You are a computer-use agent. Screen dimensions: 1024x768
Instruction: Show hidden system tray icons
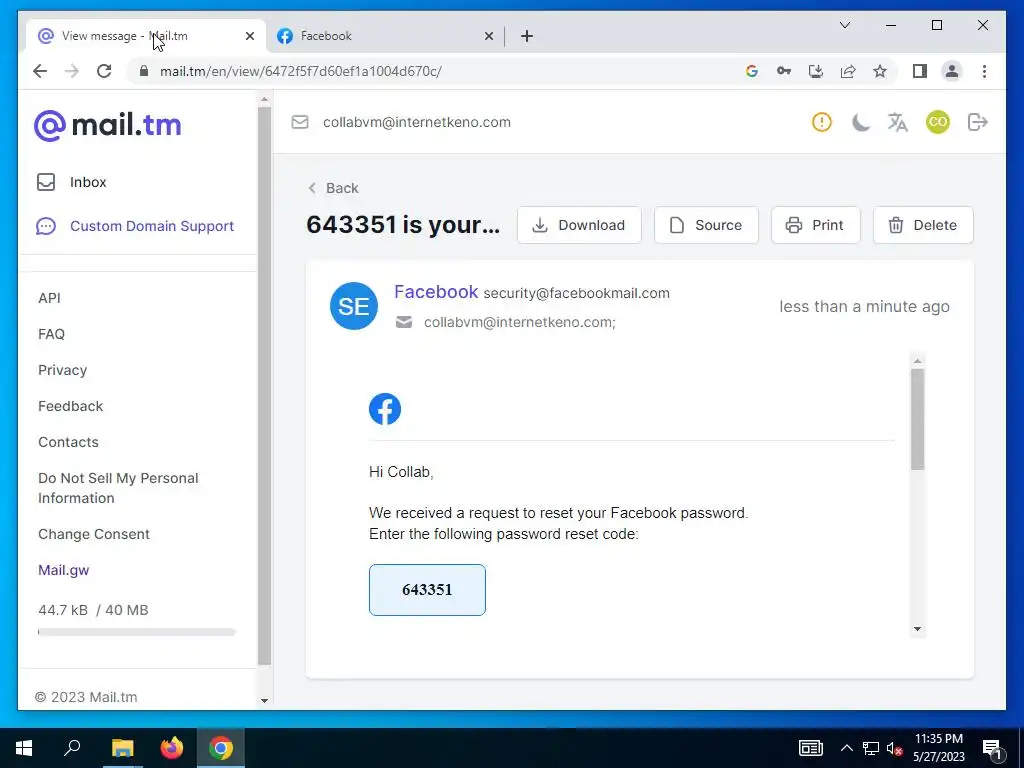tap(846, 748)
